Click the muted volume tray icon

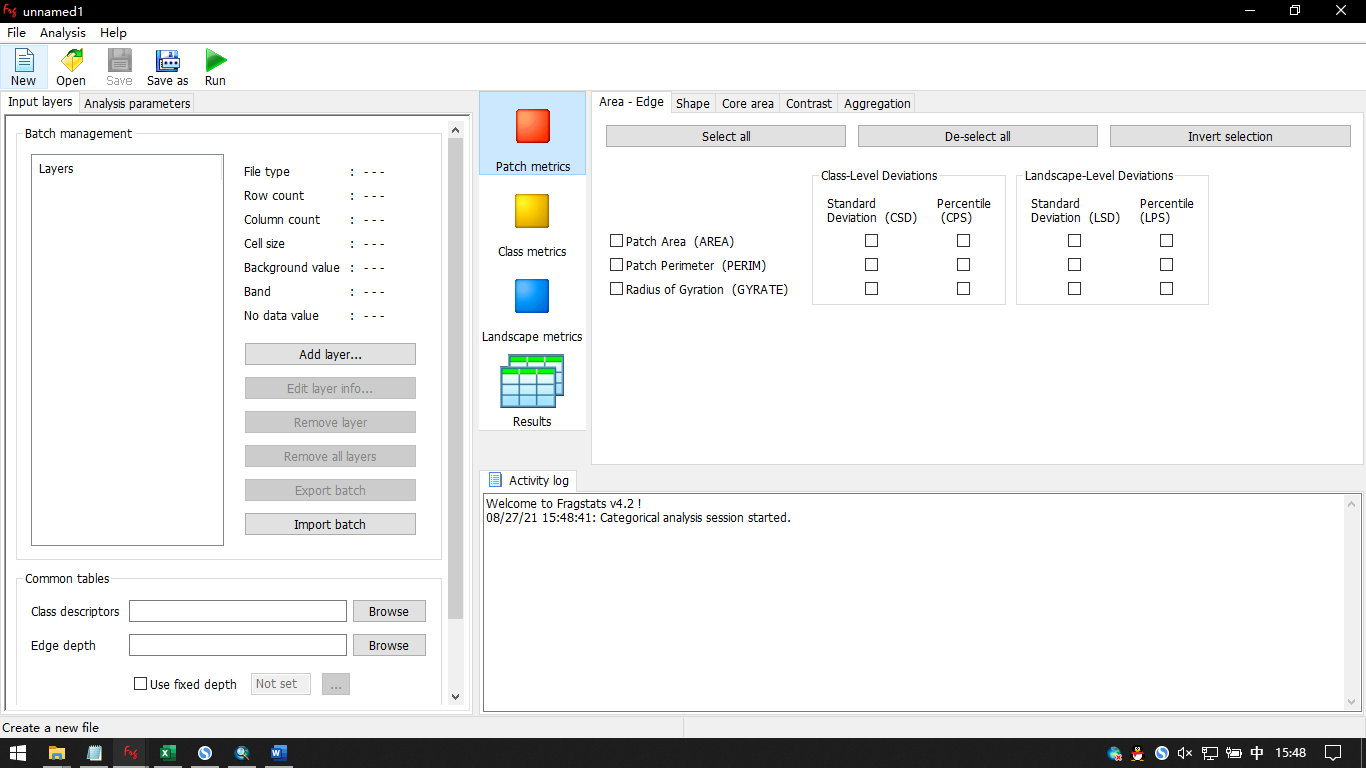(x=1185, y=753)
